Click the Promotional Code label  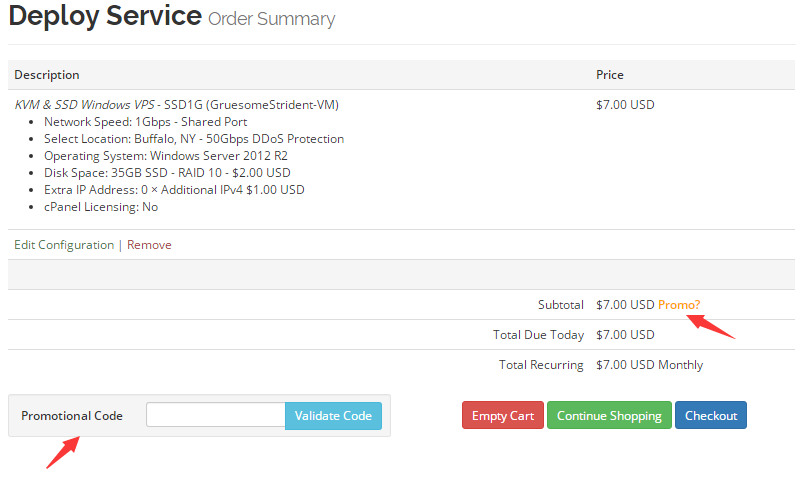click(72, 416)
